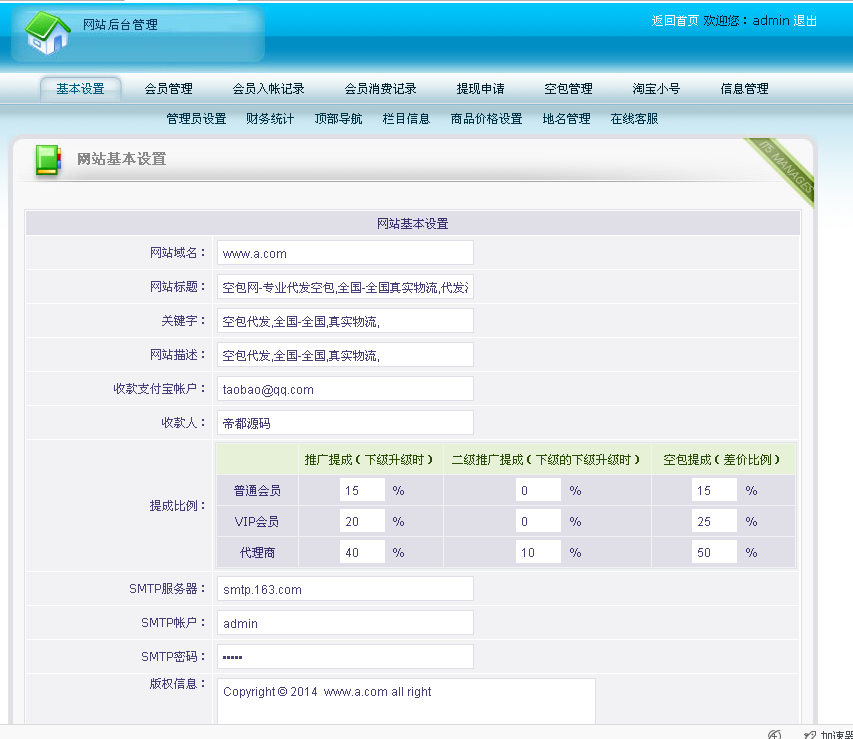Click the 网站域名 input field
This screenshot has height=739, width=853.
coord(345,253)
